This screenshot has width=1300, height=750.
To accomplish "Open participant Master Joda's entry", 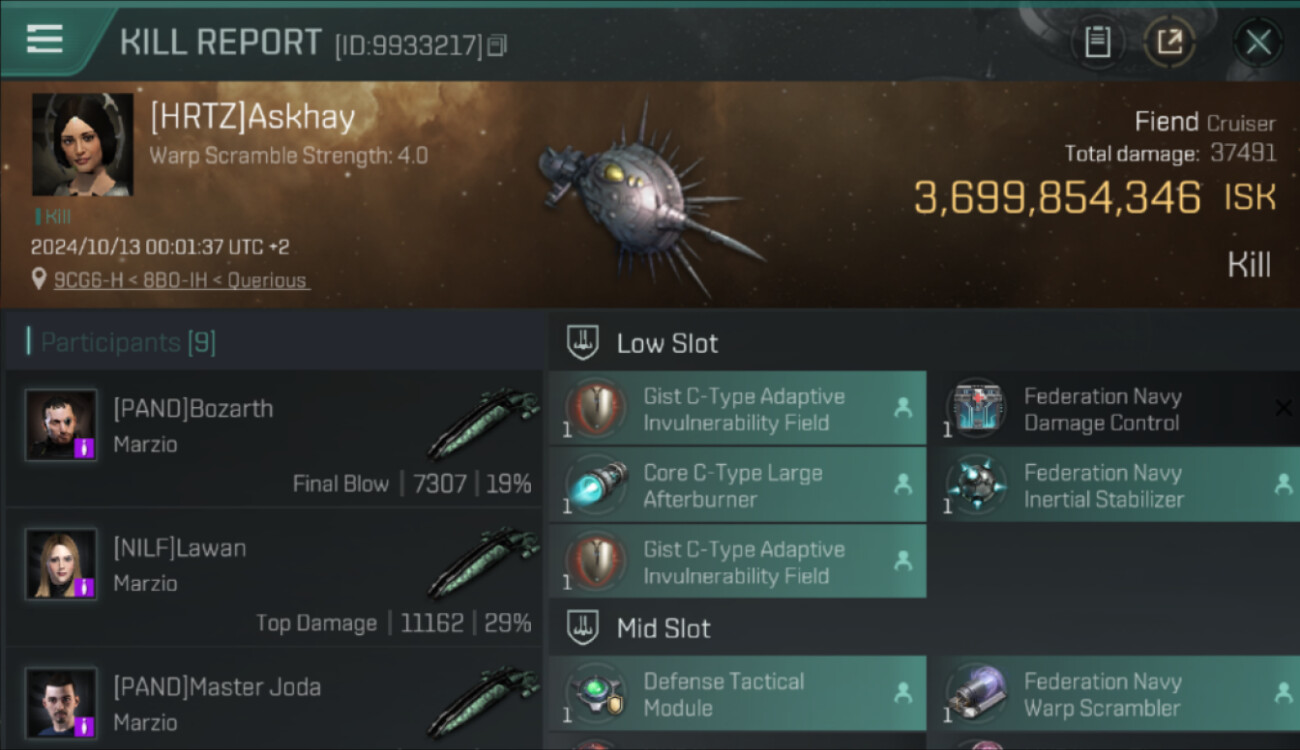I will coord(275,700).
